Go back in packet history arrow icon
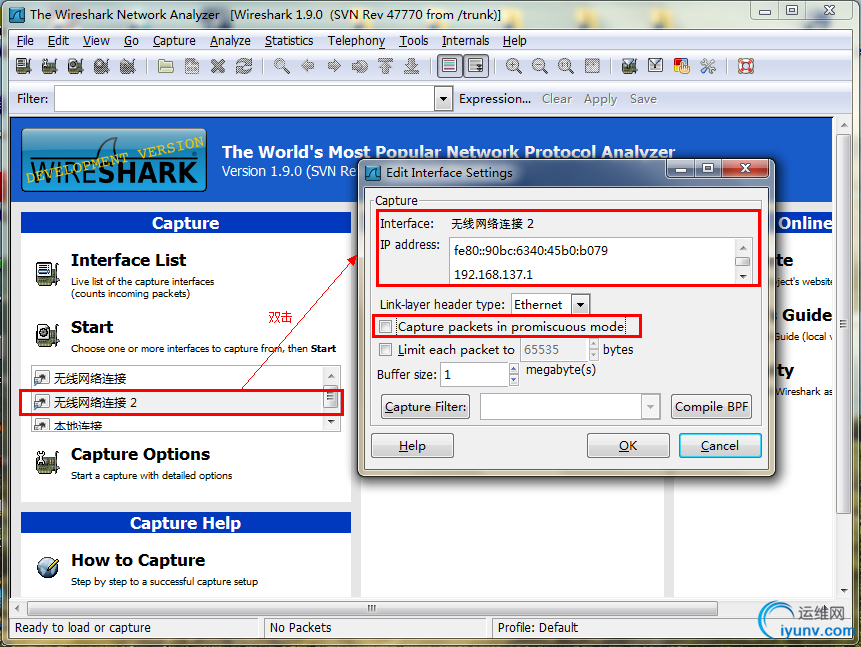This screenshot has height=647, width=861. pos(308,66)
